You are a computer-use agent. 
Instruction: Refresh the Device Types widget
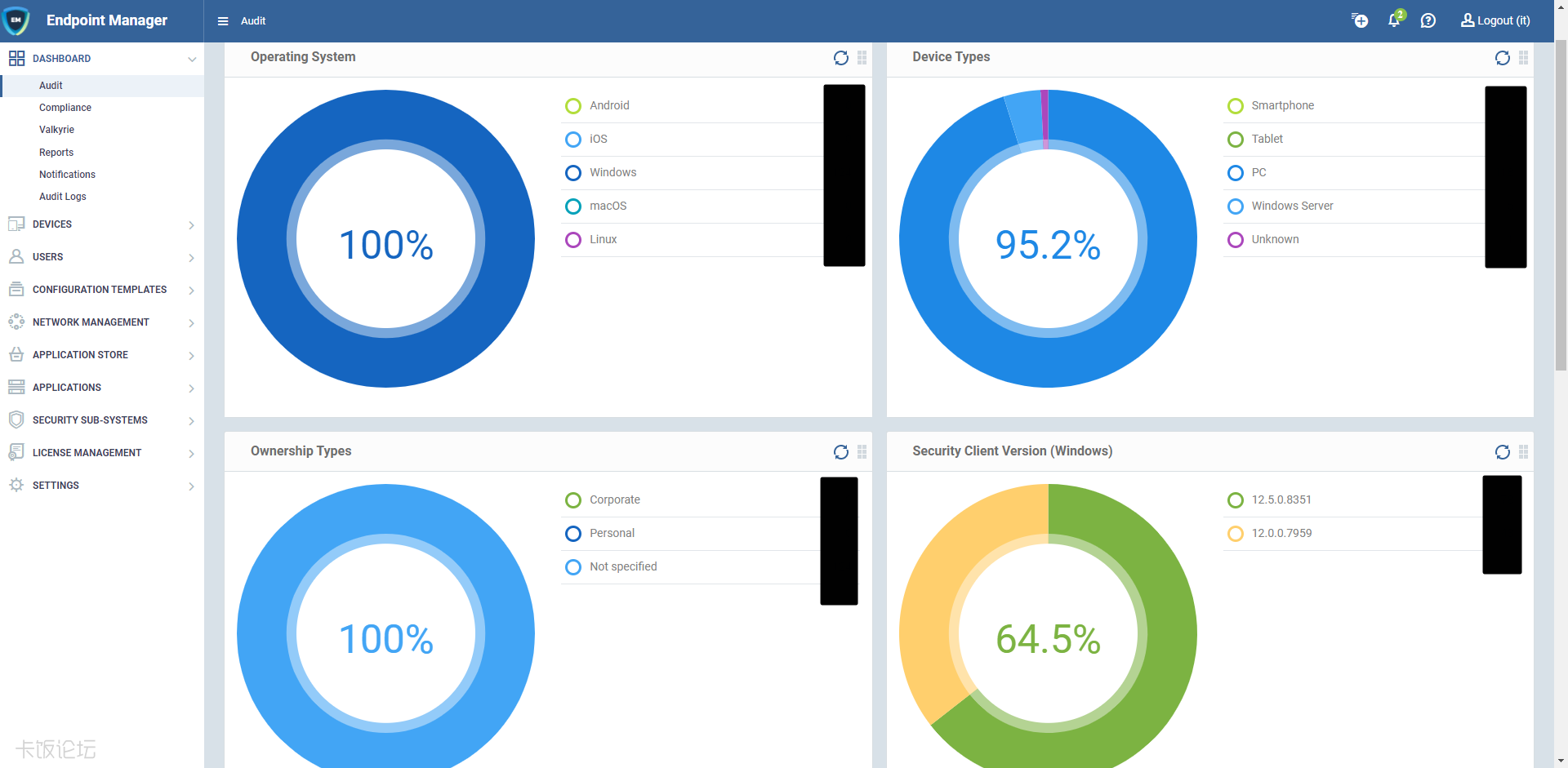[x=1503, y=58]
